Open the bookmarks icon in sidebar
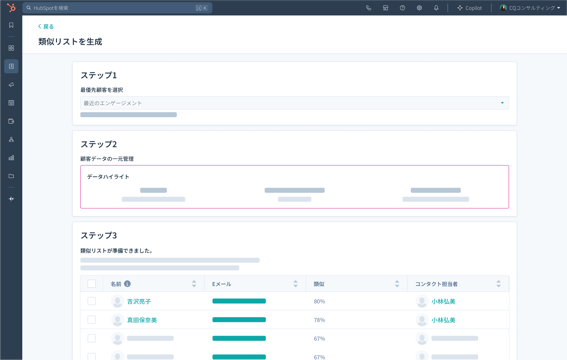 click(11, 25)
